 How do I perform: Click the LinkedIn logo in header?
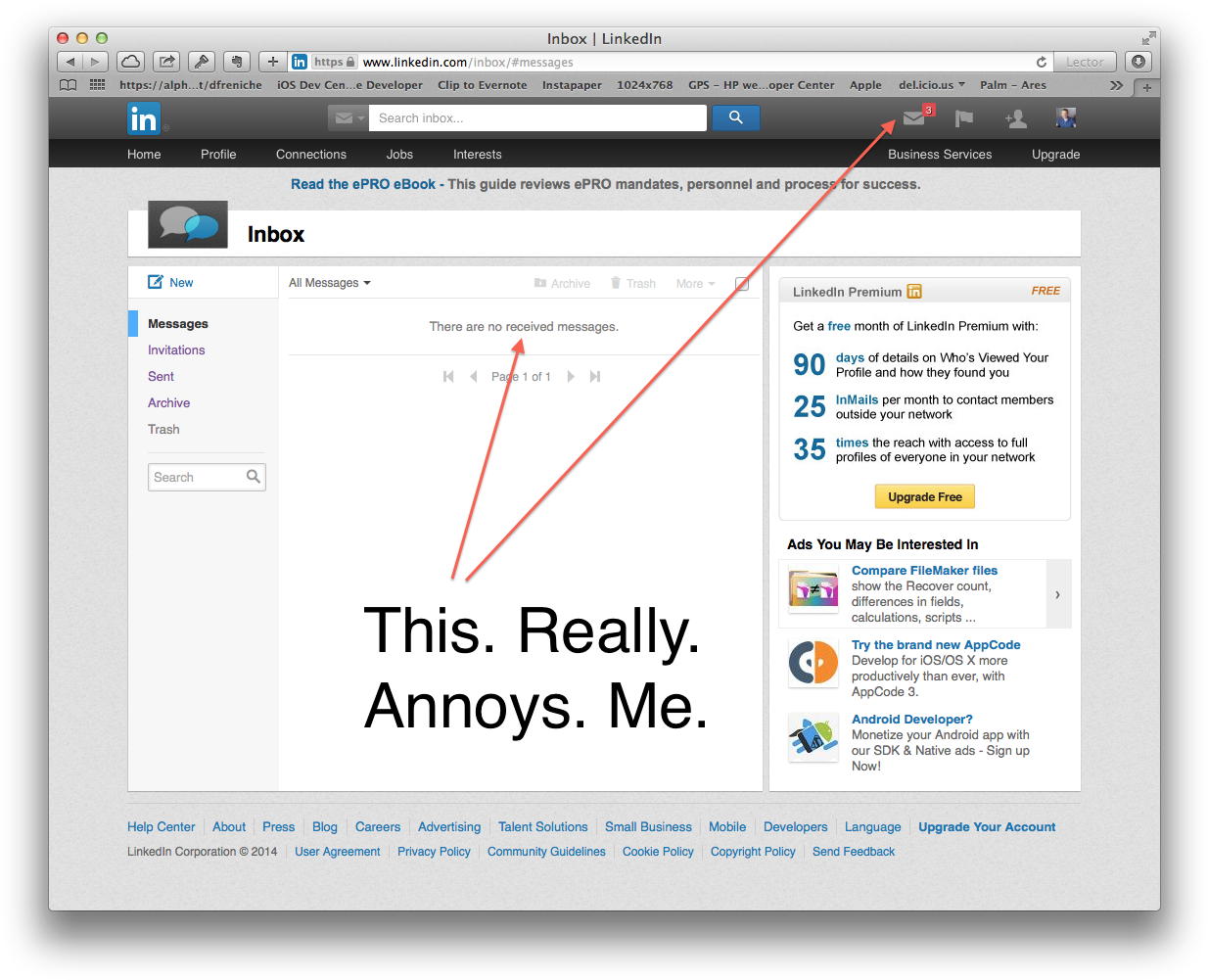(x=143, y=118)
